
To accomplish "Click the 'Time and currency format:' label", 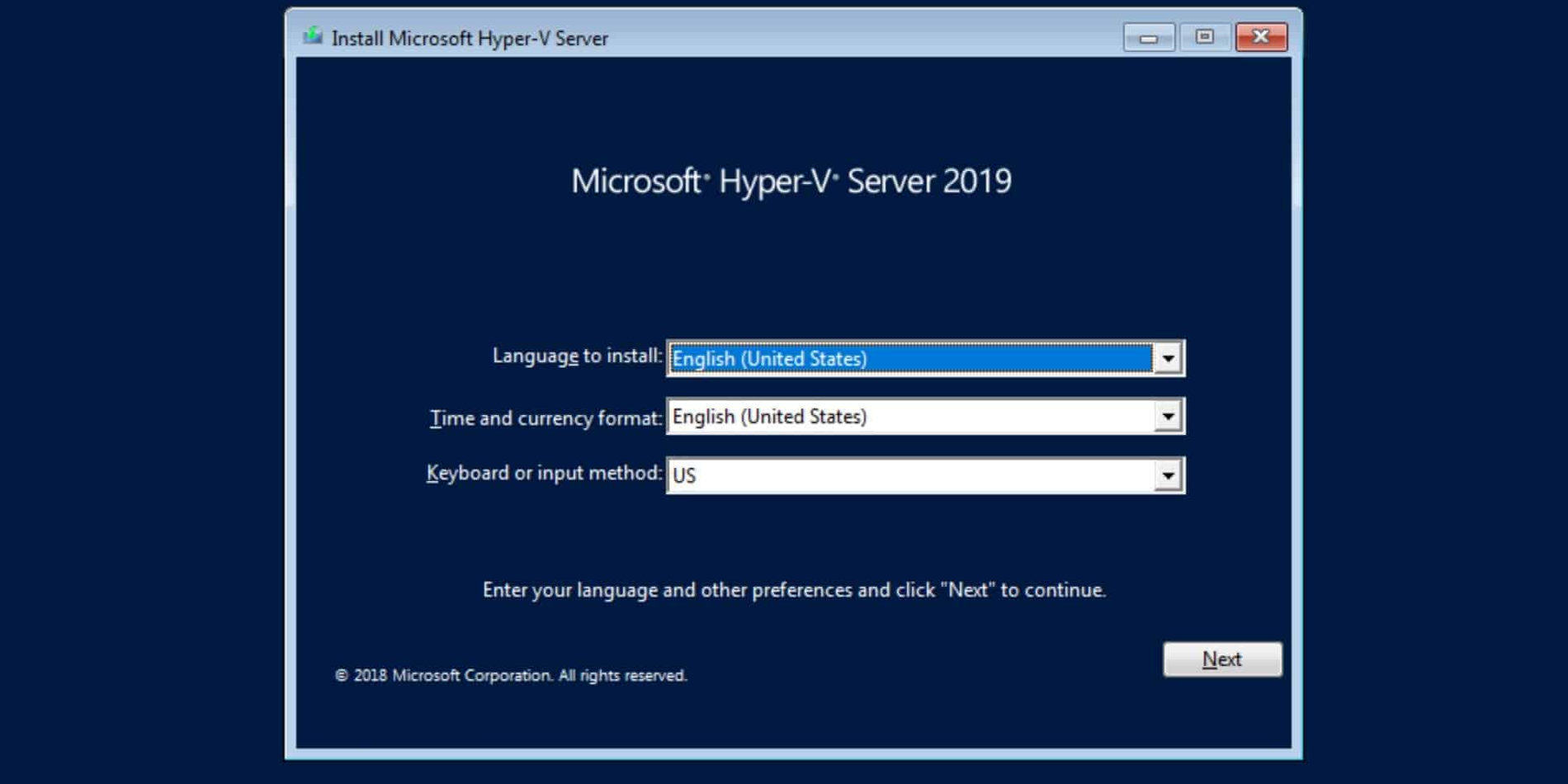I will point(545,418).
